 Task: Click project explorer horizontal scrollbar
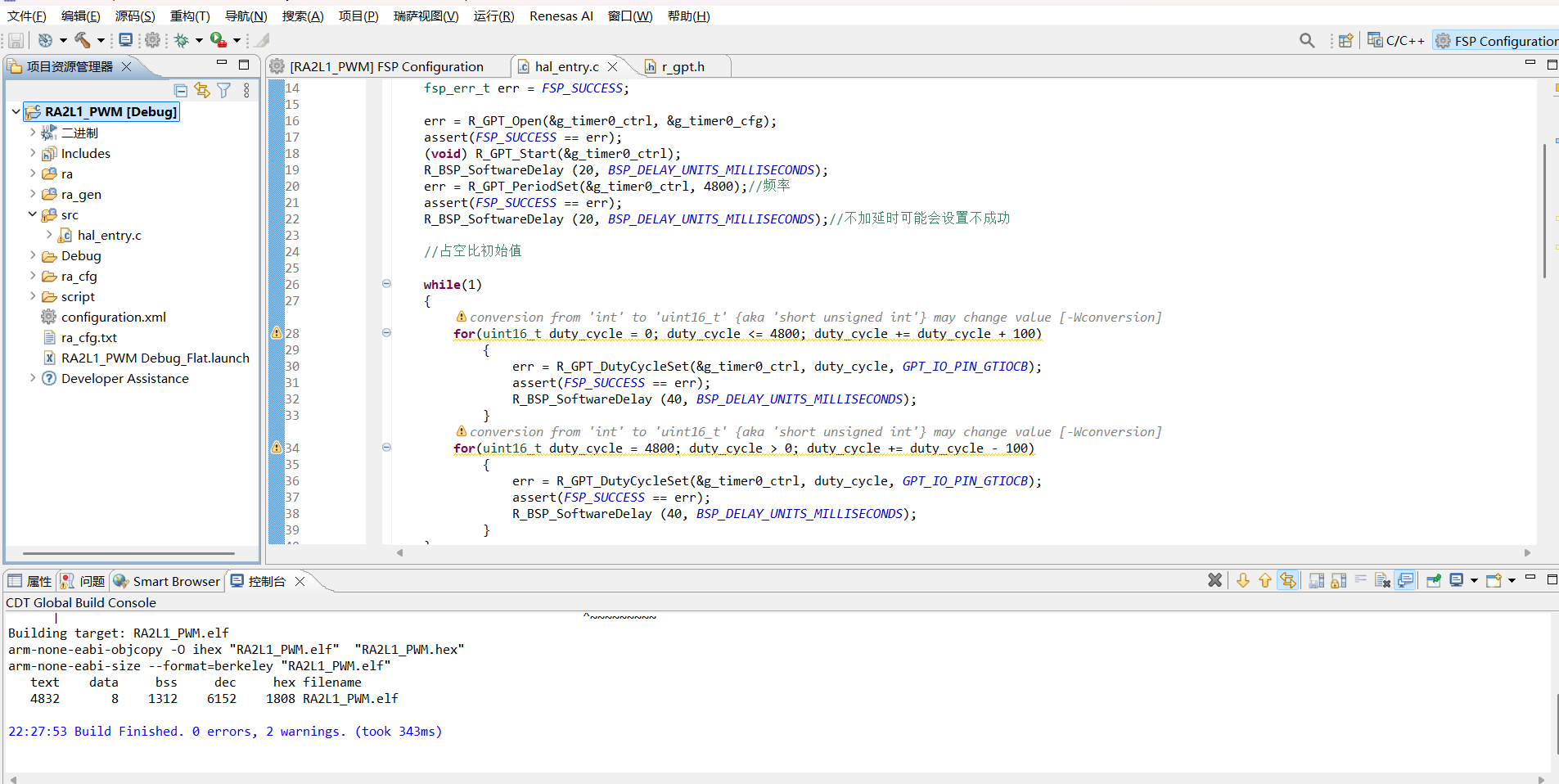(128, 553)
